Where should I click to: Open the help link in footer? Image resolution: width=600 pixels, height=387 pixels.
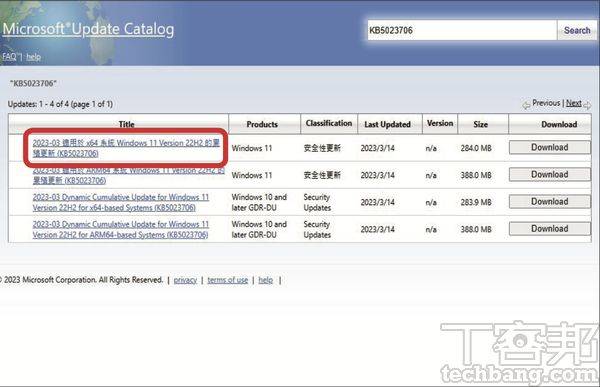coord(266,280)
